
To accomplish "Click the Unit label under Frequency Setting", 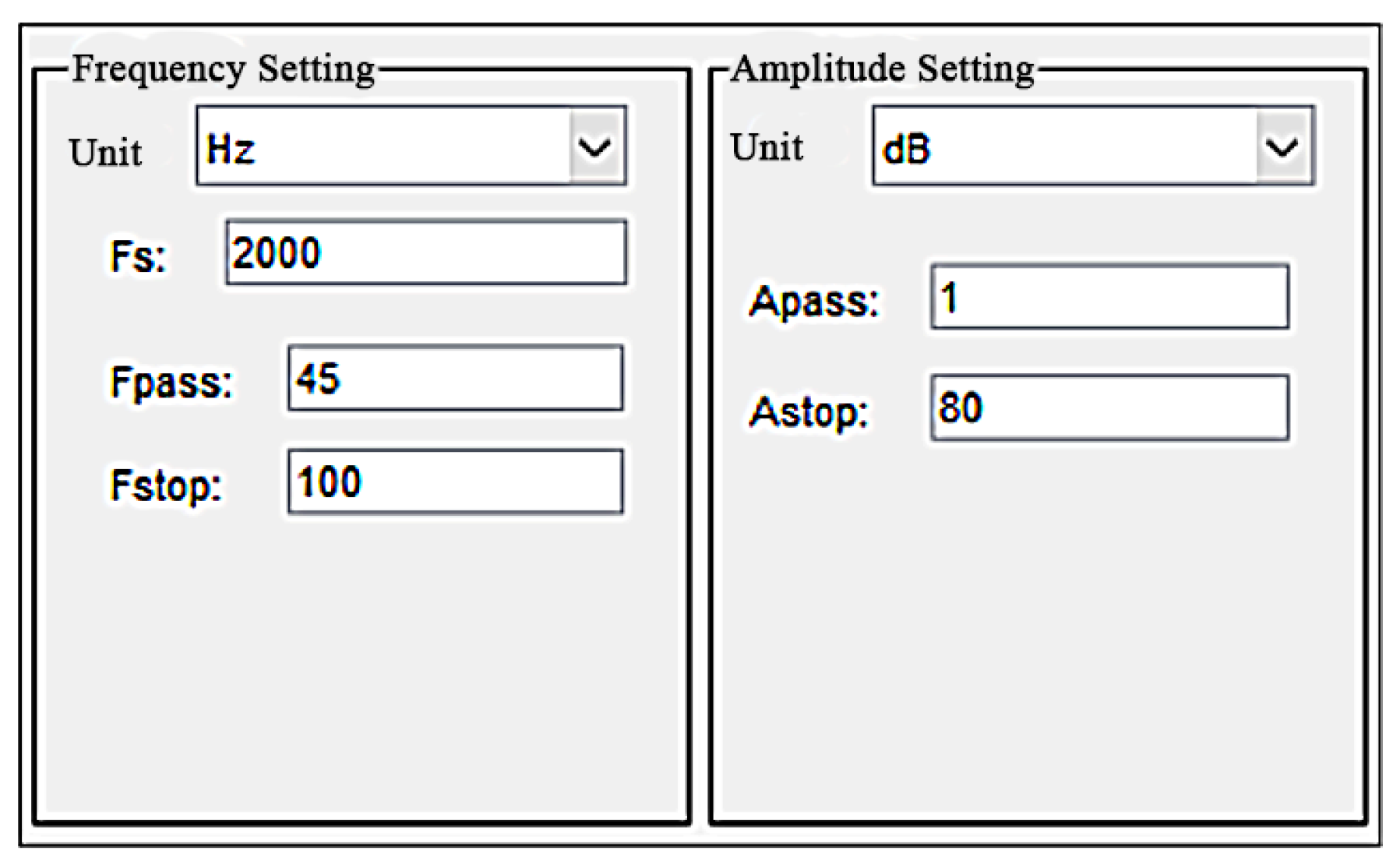I will pyautogui.click(x=105, y=152).
